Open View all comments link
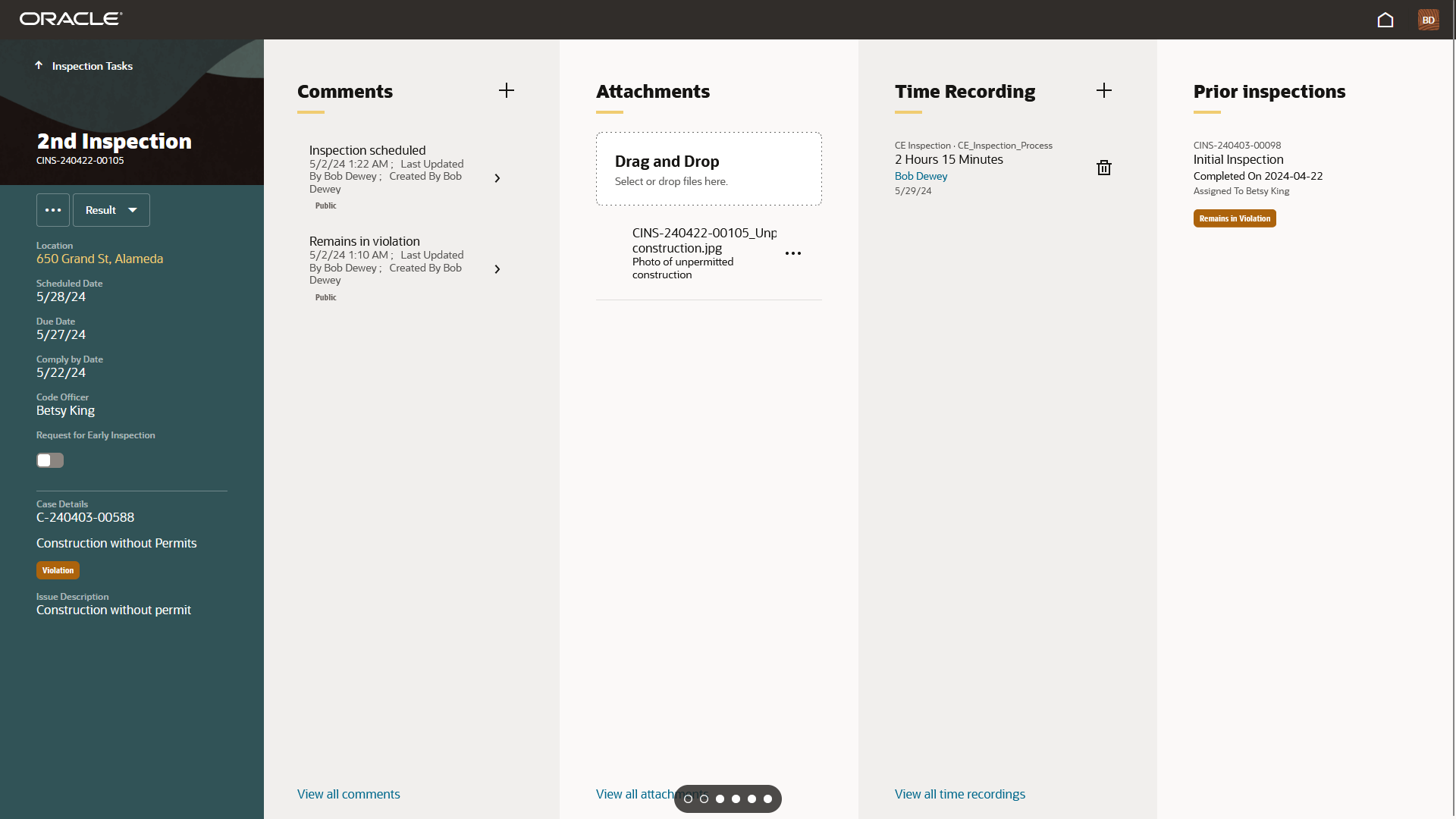This screenshot has height=819, width=1456. tap(348, 794)
